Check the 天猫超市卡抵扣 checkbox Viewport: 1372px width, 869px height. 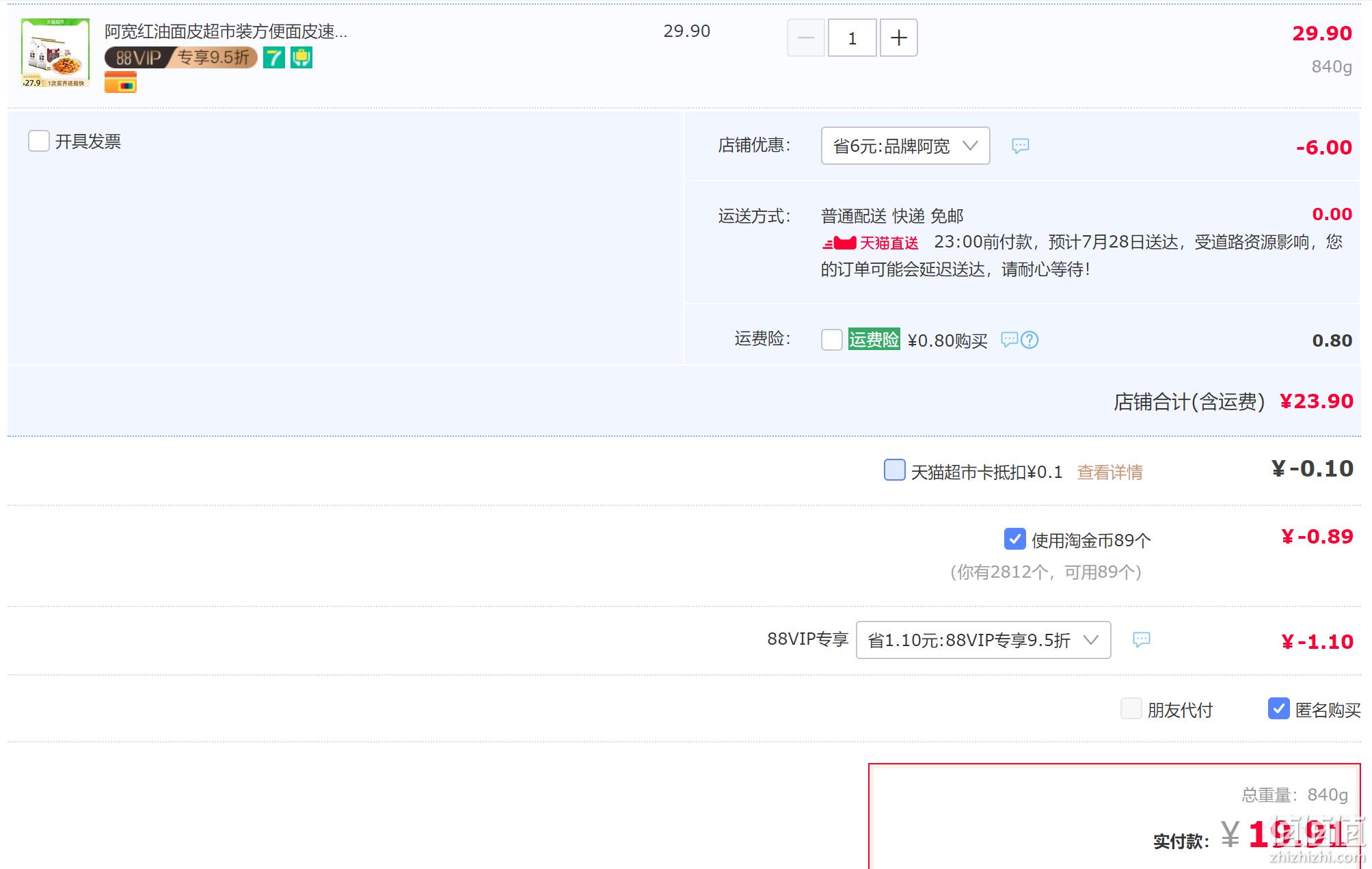click(x=895, y=470)
